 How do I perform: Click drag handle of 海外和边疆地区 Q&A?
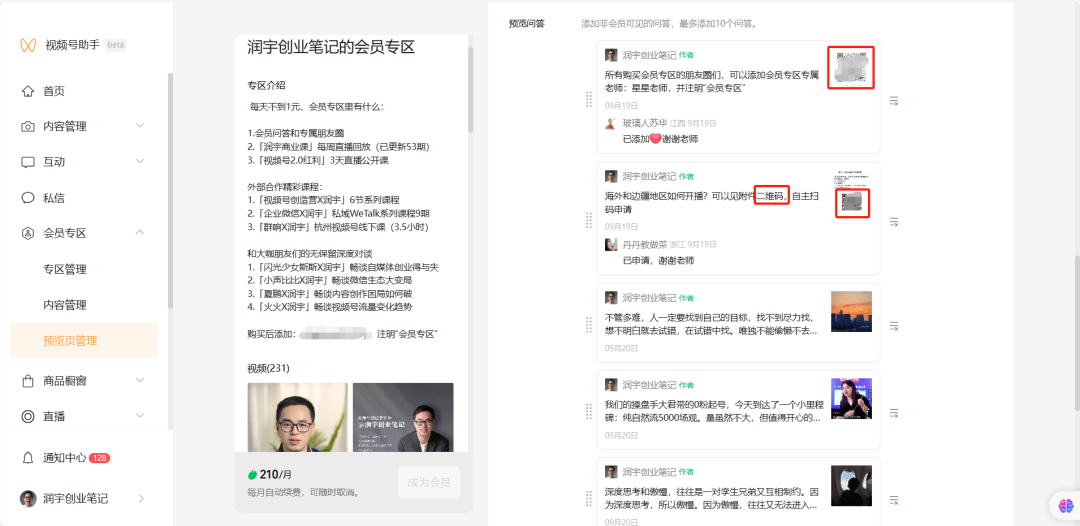point(588,220)
